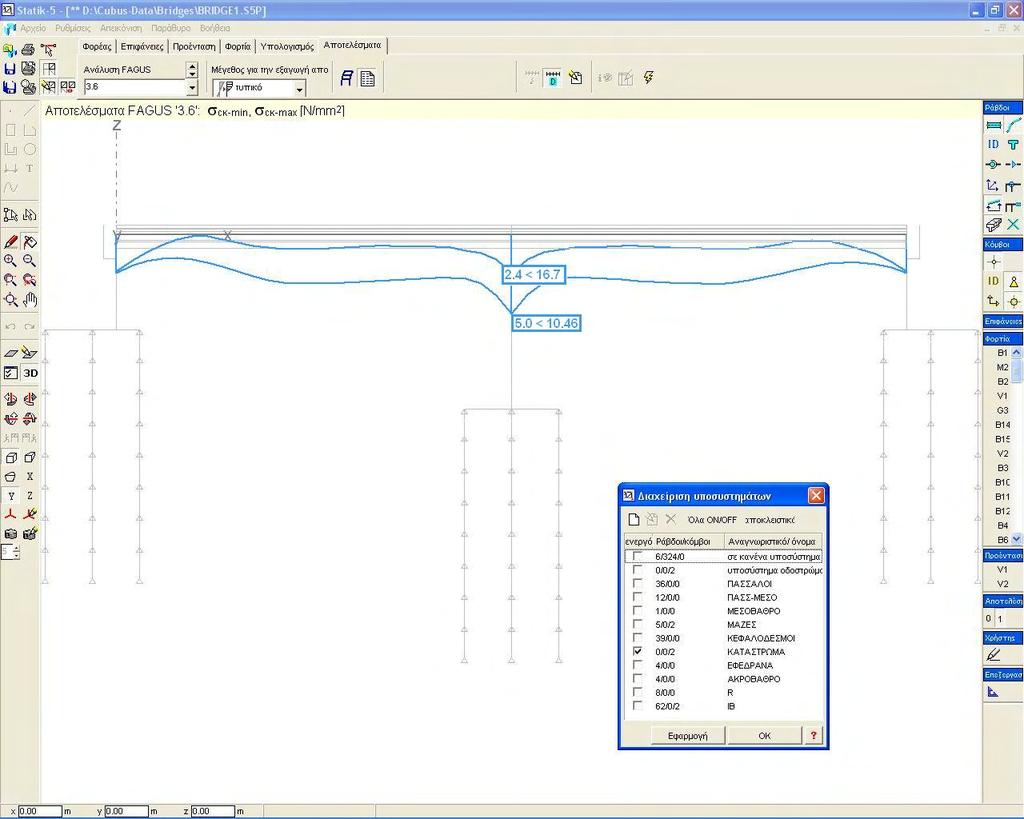The width and height of the screenshot is (1024, 819).
Task: Click the yellow ID icon in nodes panel
Action: click(993, 281)
